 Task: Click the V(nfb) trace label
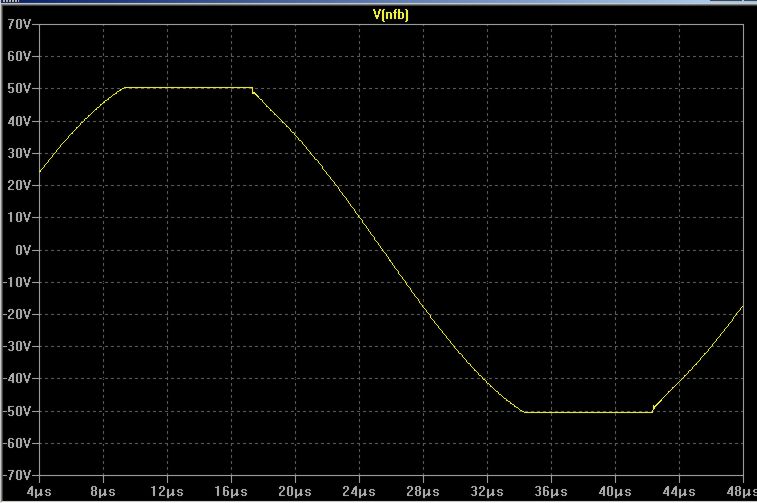tap(391, 15)
